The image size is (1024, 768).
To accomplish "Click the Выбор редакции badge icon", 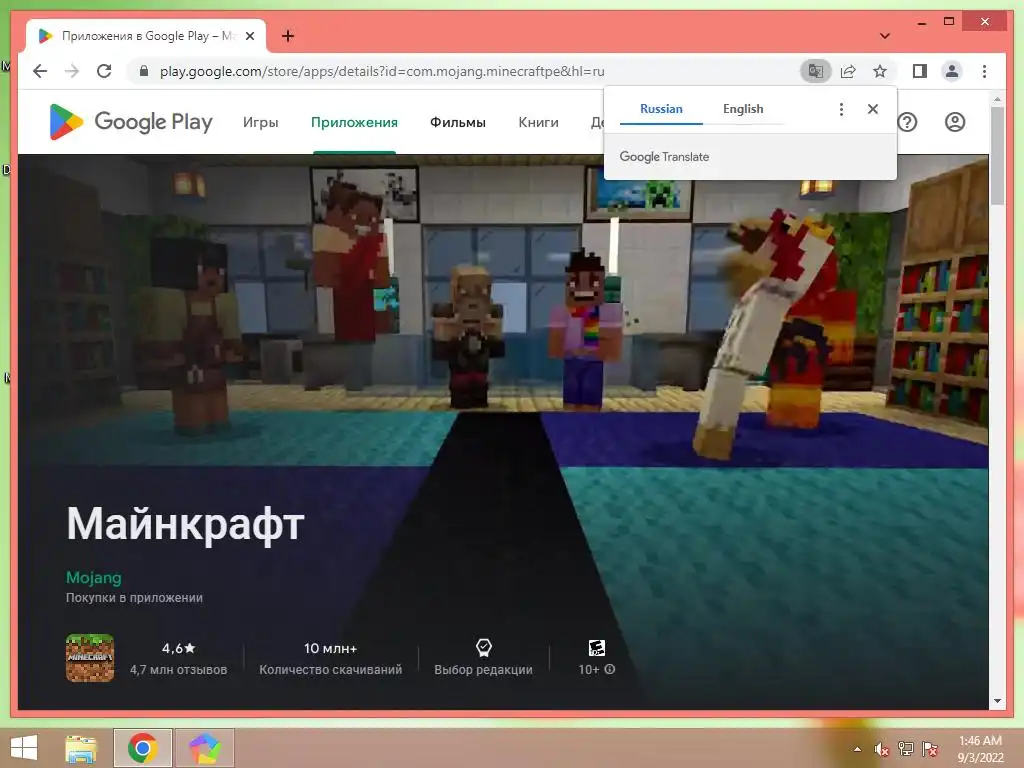I will click(x=483, y=647).
